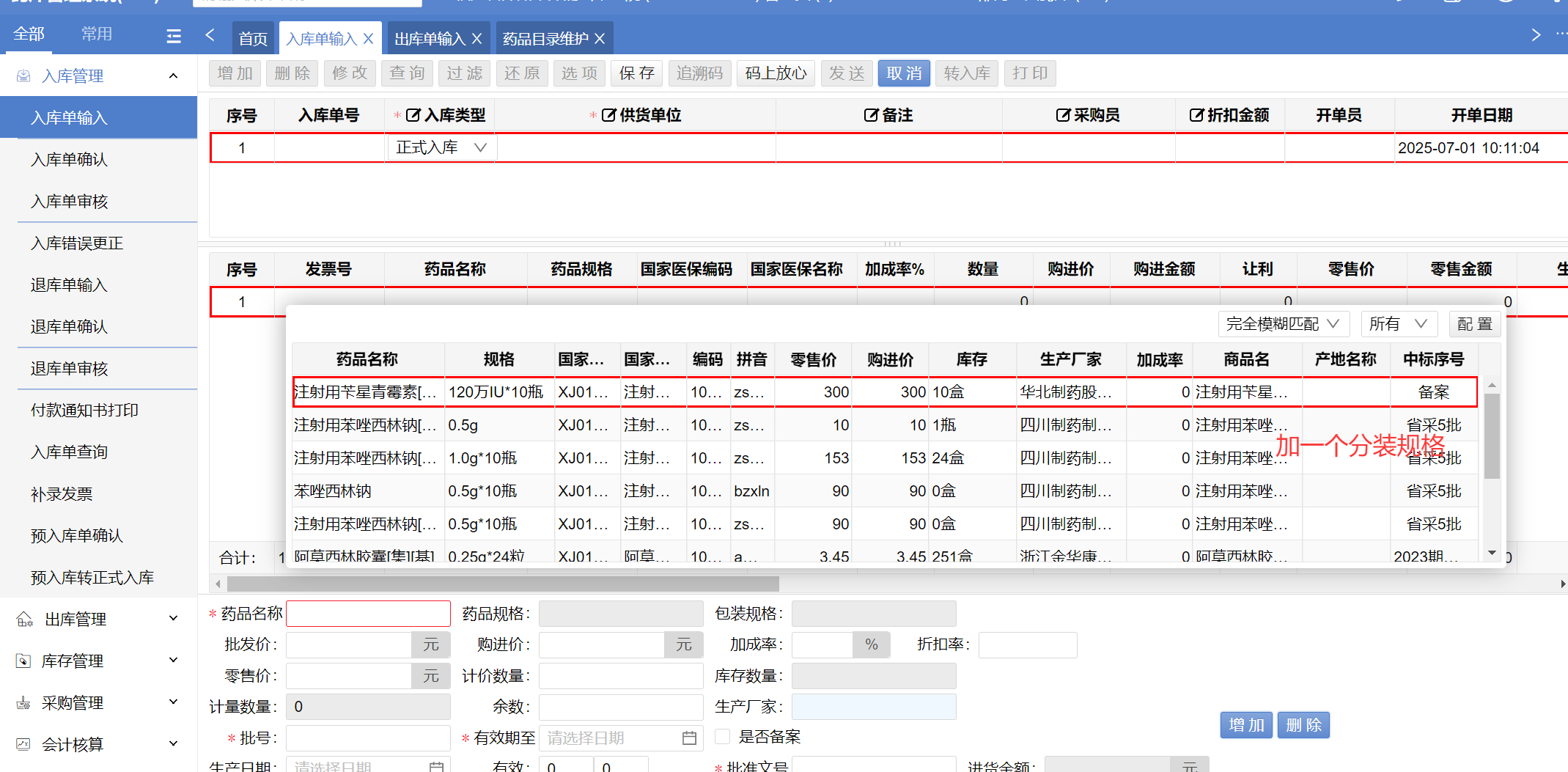Switch to the 药品目录维护 tab
This screenshot has height=772, width=1568.
pyautogui.click(x=545, y=38)
